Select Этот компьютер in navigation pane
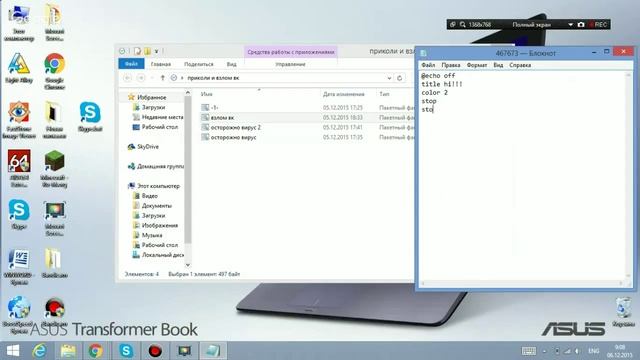640x360 pixels. click(158, 186)
